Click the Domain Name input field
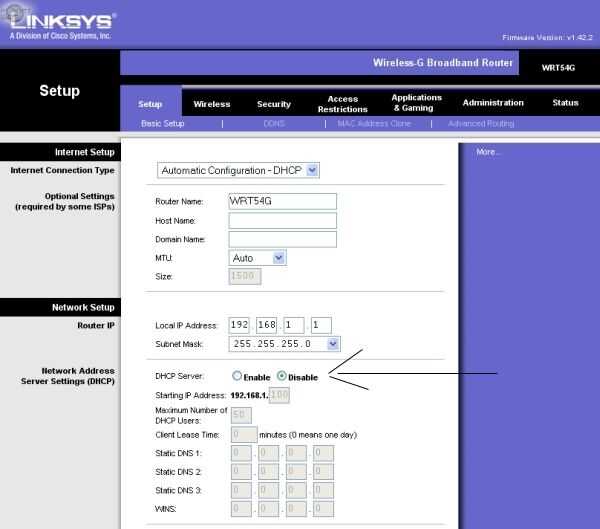This screenshot has height=529, width=600. (x=282, y=239)
